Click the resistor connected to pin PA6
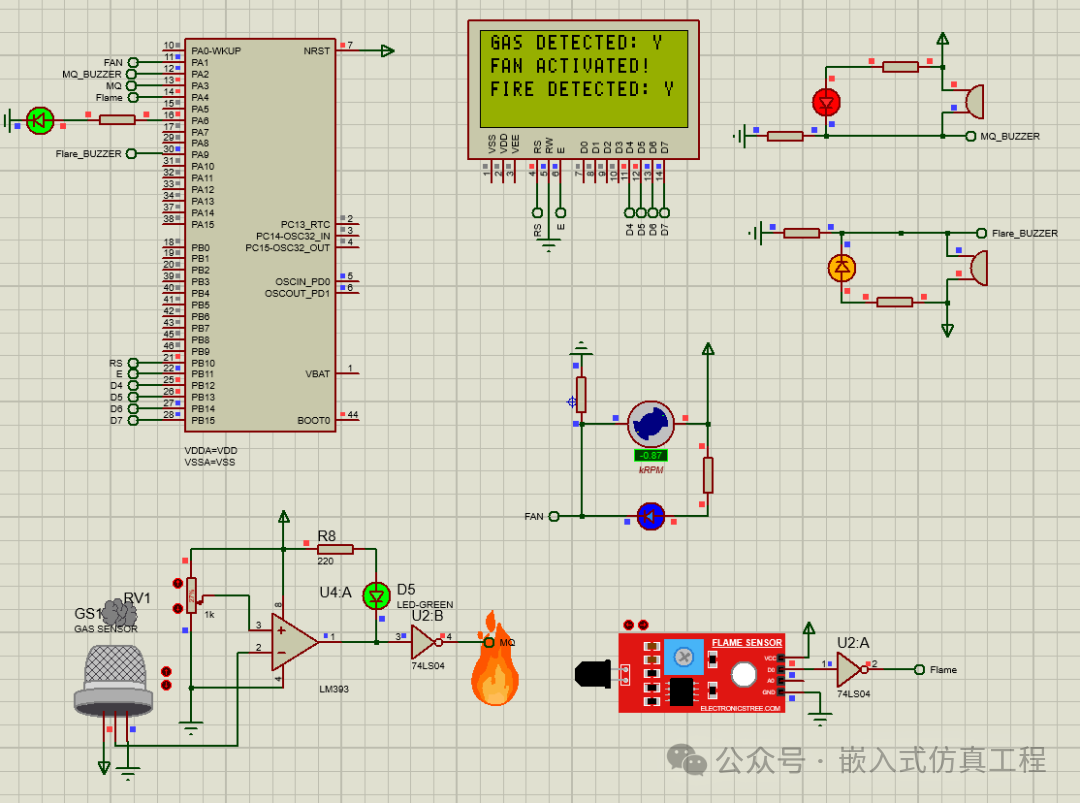 click(117, 120)
